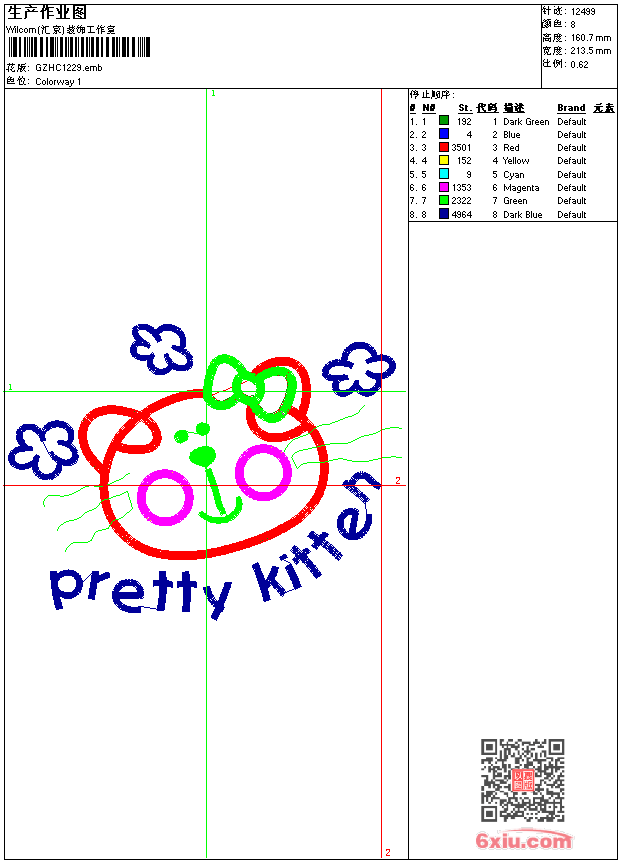Click stitch count 1353 in Magenta row
Viewport: 620px width, 860px height.
coord(461,188)
